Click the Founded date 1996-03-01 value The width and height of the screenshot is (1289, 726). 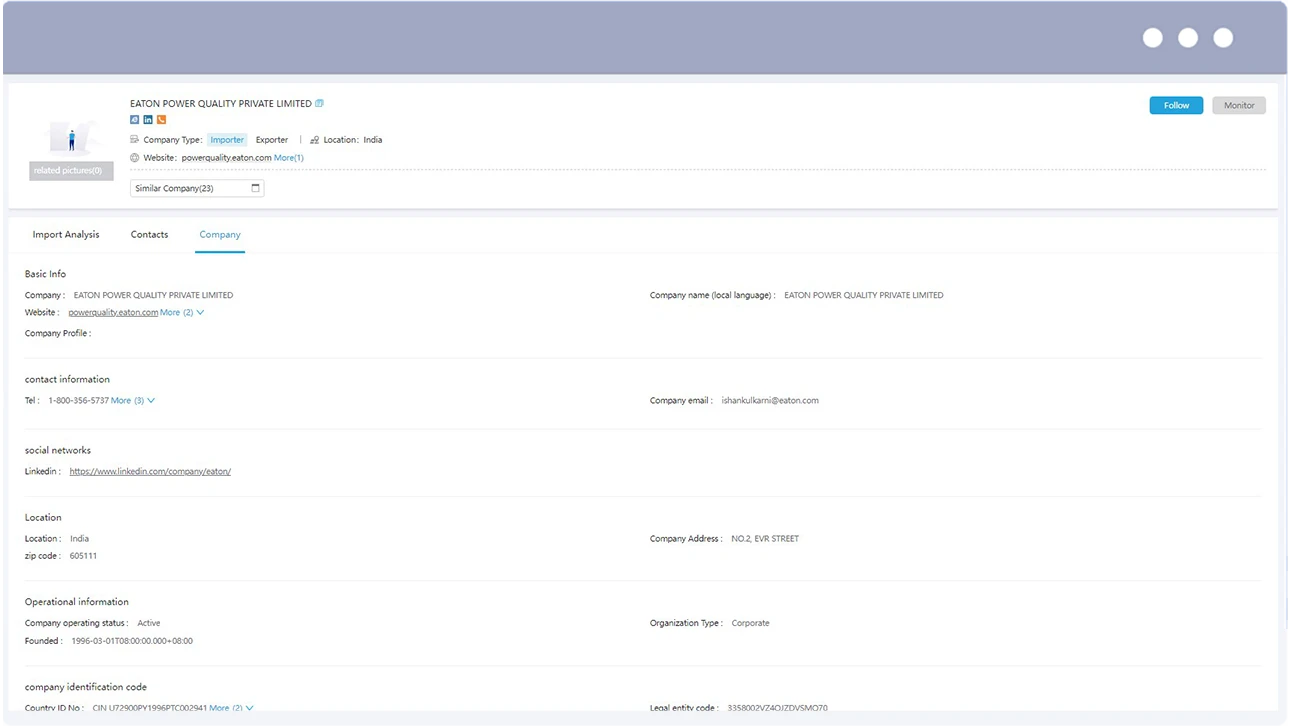point(132,641)
